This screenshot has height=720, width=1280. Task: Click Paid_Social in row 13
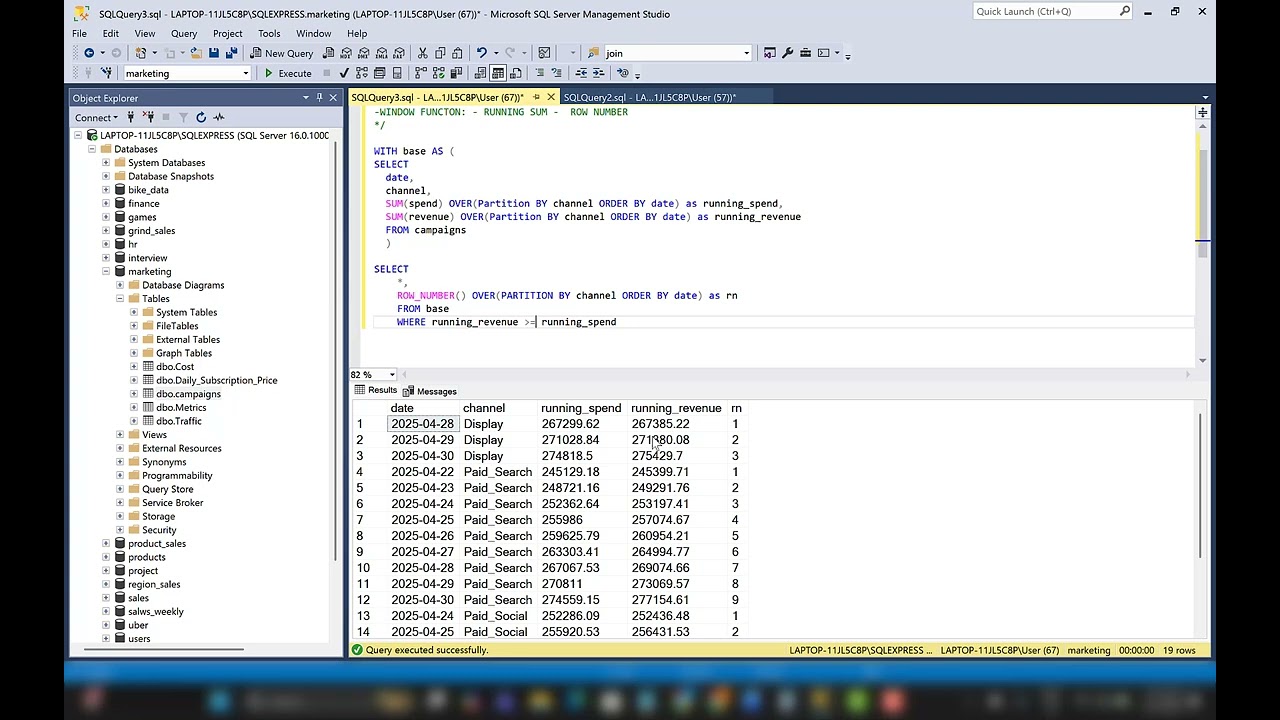coord(495,616)
